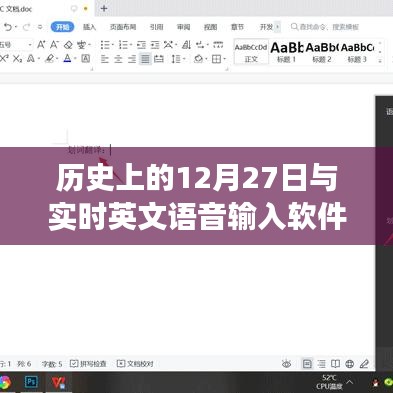Switch to Reading view icon

[x=335, y=364]
